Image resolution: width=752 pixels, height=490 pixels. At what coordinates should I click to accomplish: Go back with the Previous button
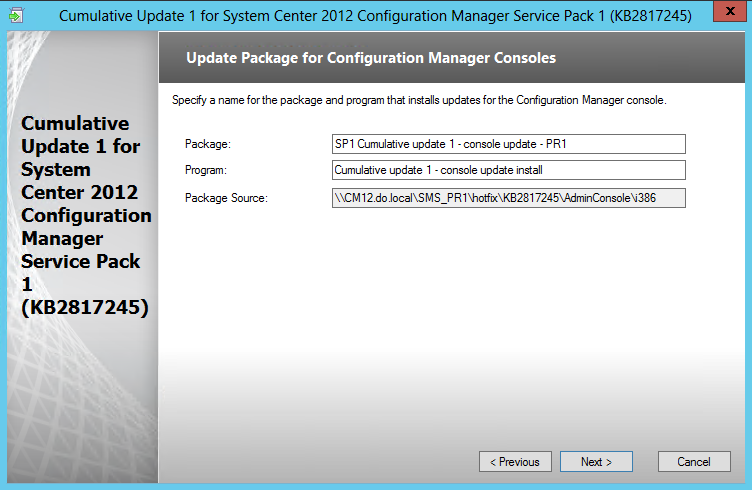click(515, 461)
